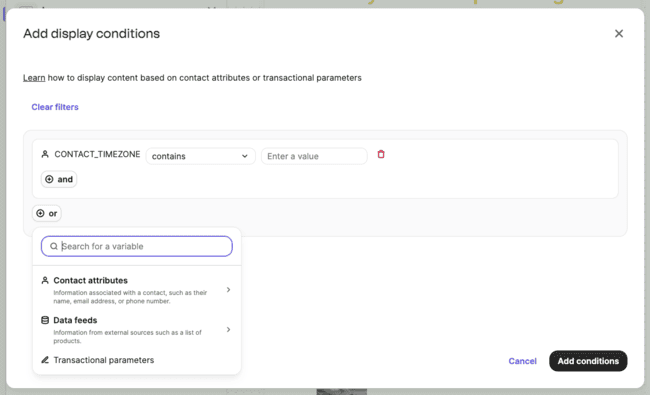Expand Contact attributes with its chevron
This screenshot has height=395, width=650.
pos(228,290)
